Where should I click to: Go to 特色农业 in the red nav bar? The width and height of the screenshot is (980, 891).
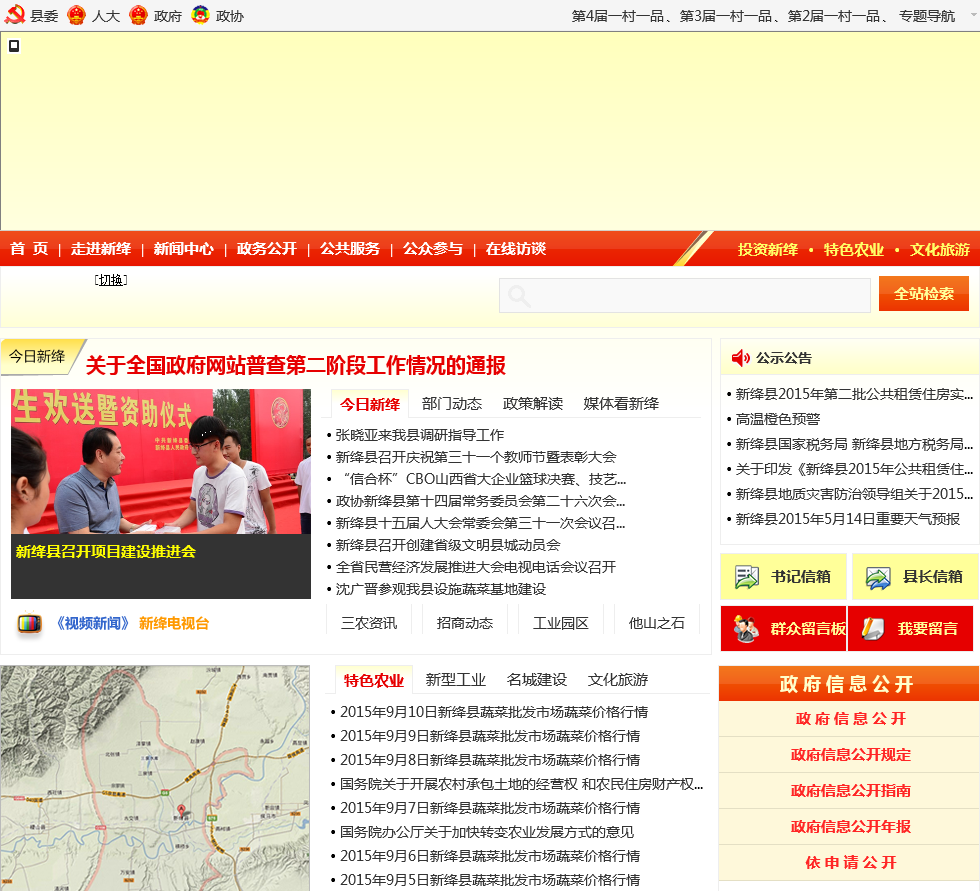[x=854, y=249]
